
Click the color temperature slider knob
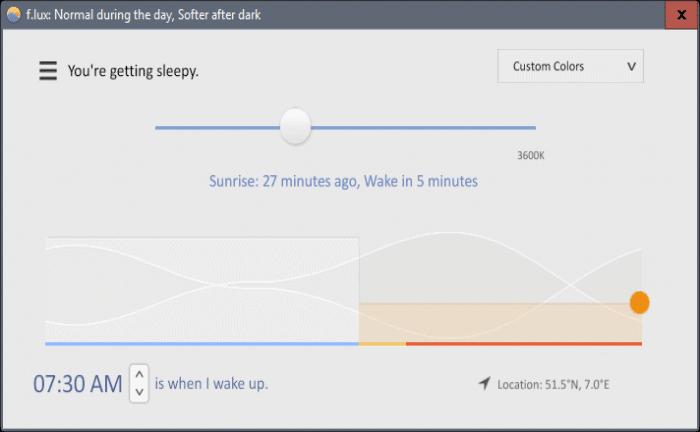(x=295, y=126)
